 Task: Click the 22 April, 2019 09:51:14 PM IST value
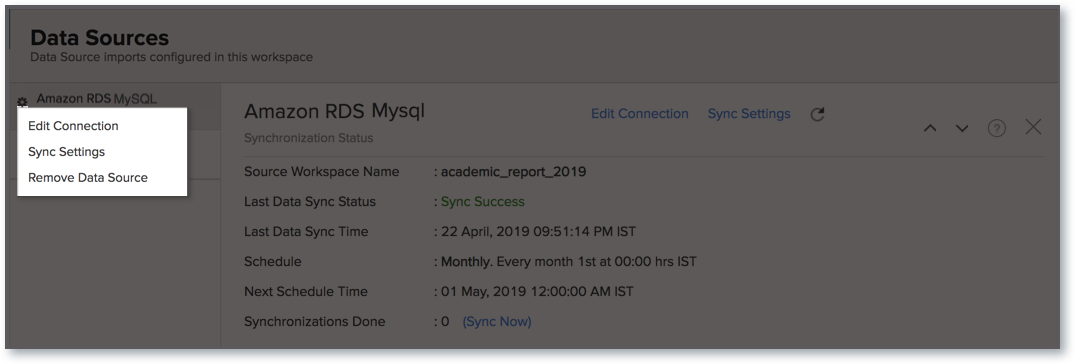[x=538, y=232]
